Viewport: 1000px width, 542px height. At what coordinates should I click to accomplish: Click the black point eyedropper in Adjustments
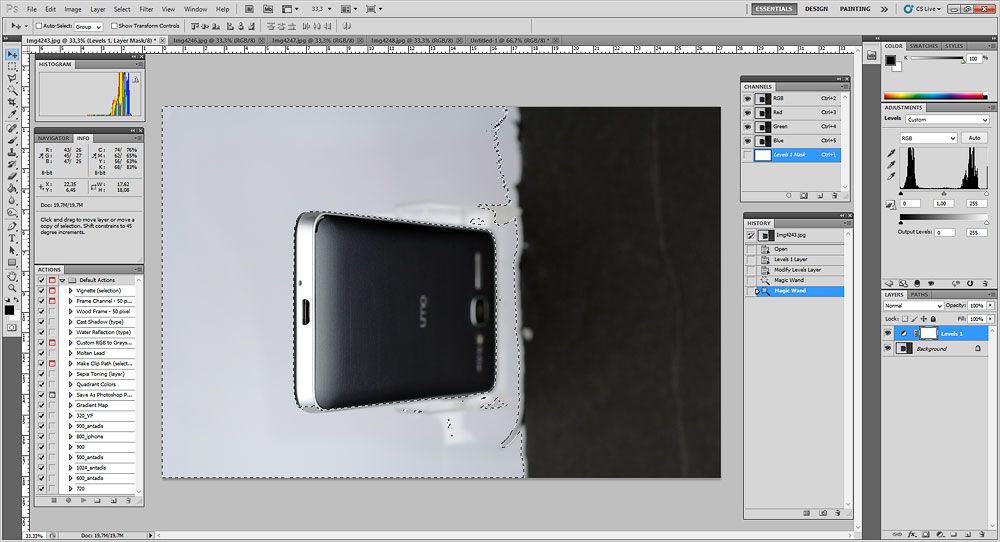pyautogui.click(x=891, y=154)
